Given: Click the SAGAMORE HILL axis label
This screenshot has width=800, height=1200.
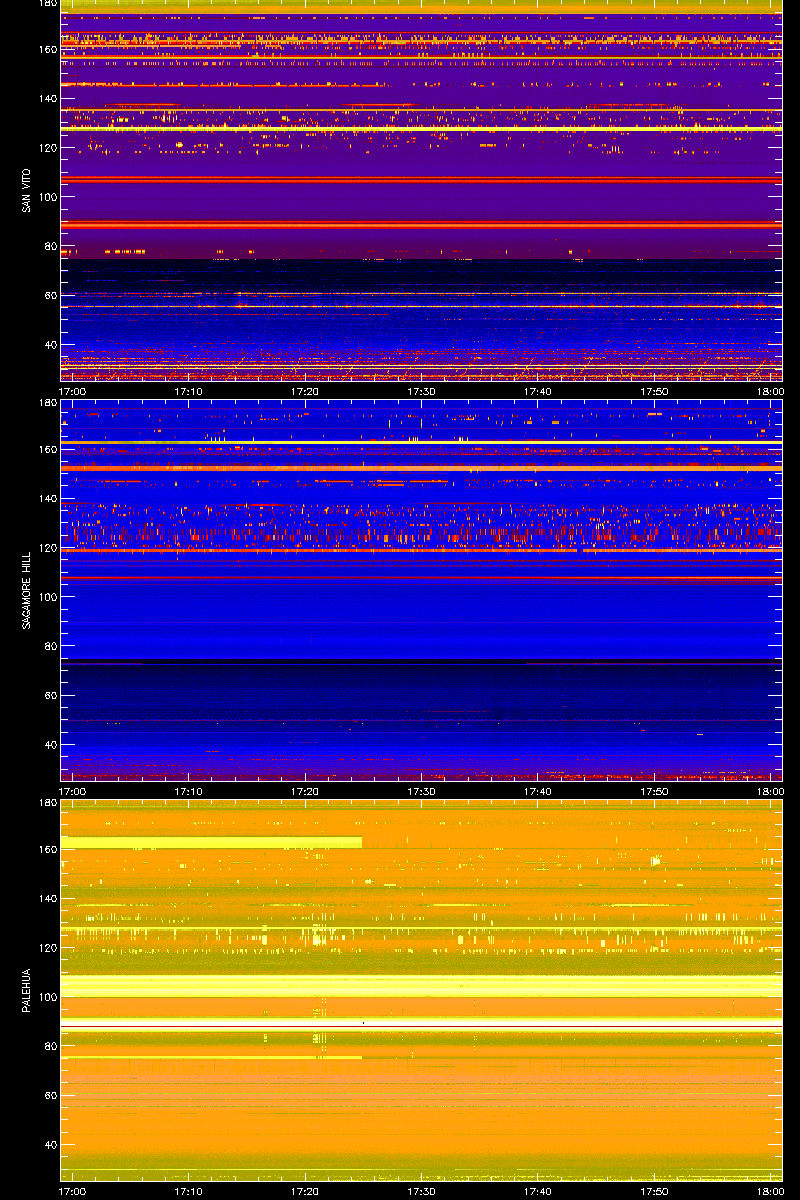Looking at the screenshot, I should pos(25,590).
